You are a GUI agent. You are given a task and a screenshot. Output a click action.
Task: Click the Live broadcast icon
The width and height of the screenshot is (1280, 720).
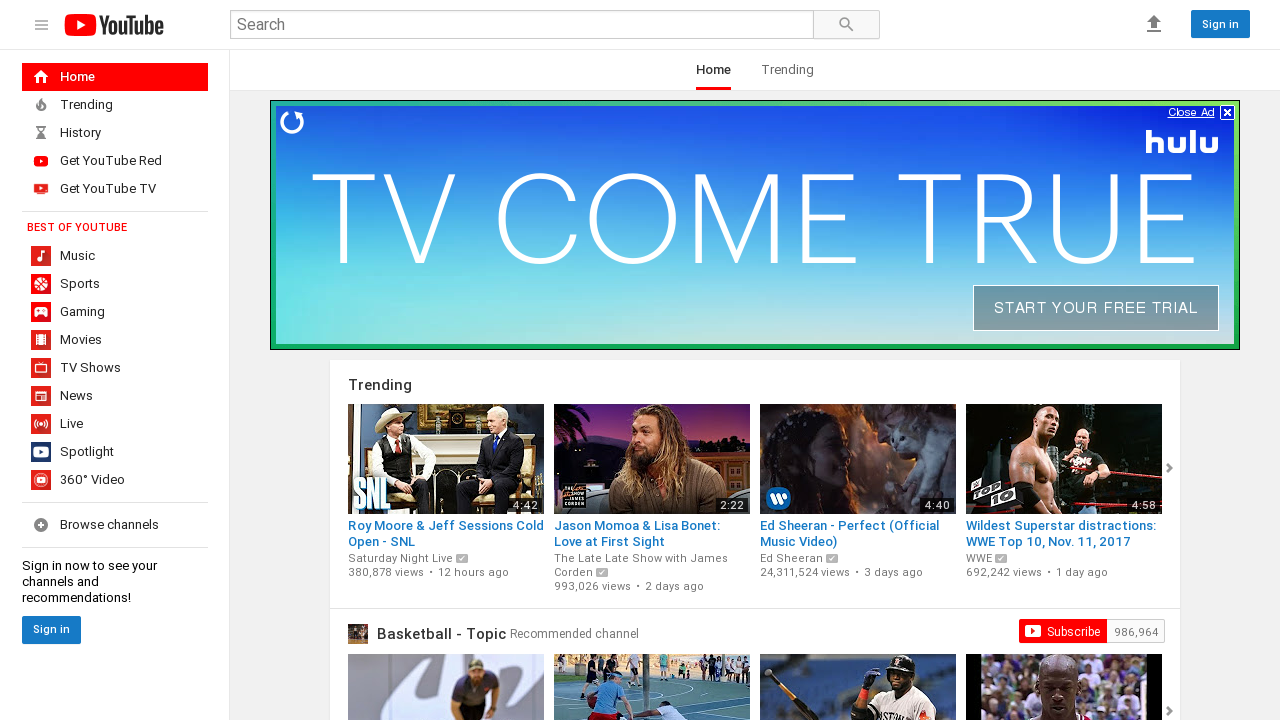(x=41, y=424)
